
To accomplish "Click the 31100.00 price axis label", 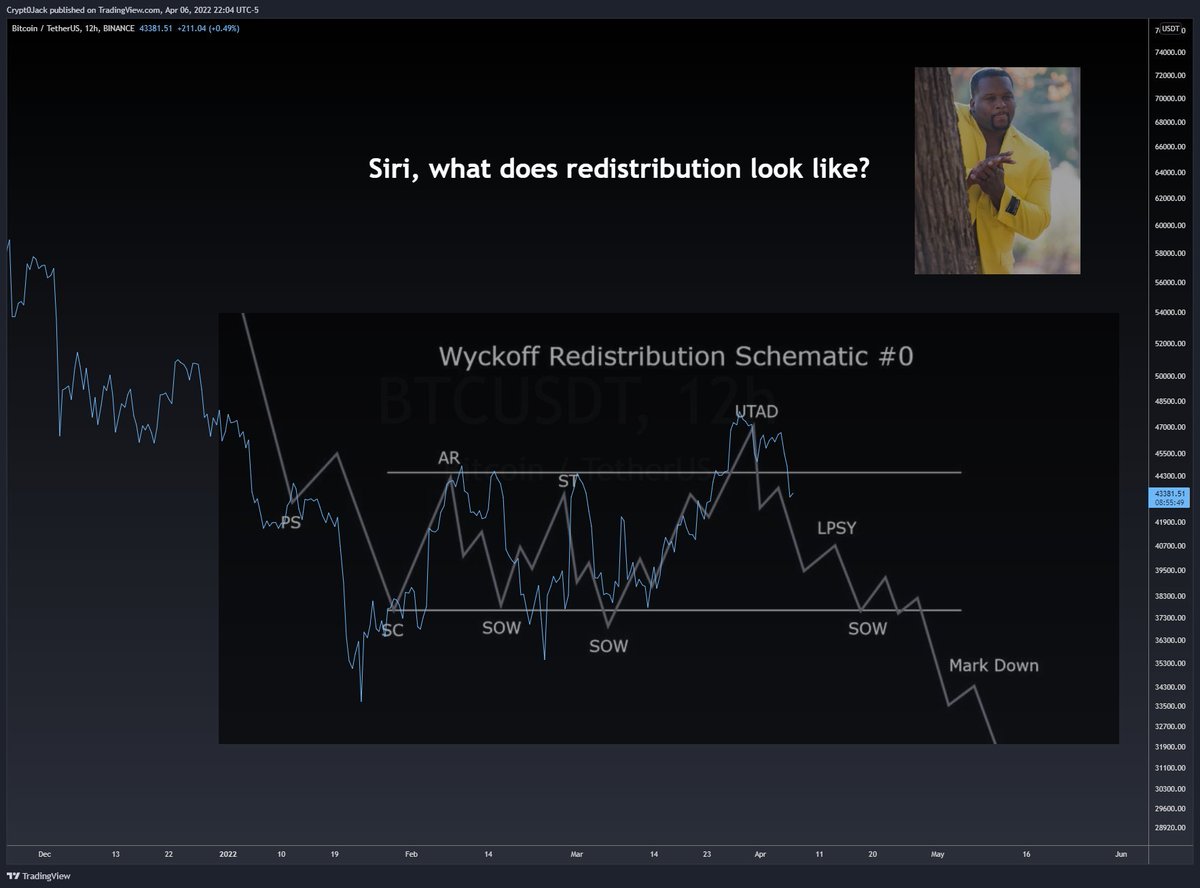I will pyautogui.click(x=1170, y=767).
